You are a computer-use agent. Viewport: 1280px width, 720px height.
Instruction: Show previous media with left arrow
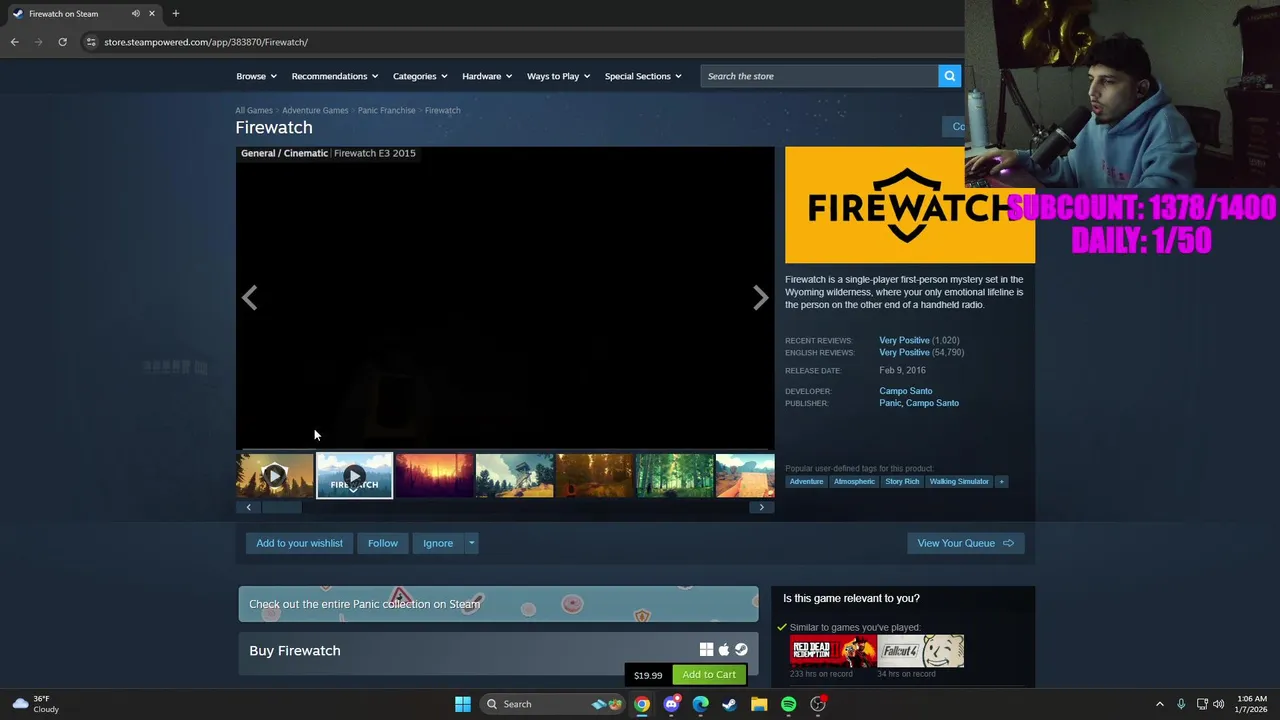[x=250, y=298]
